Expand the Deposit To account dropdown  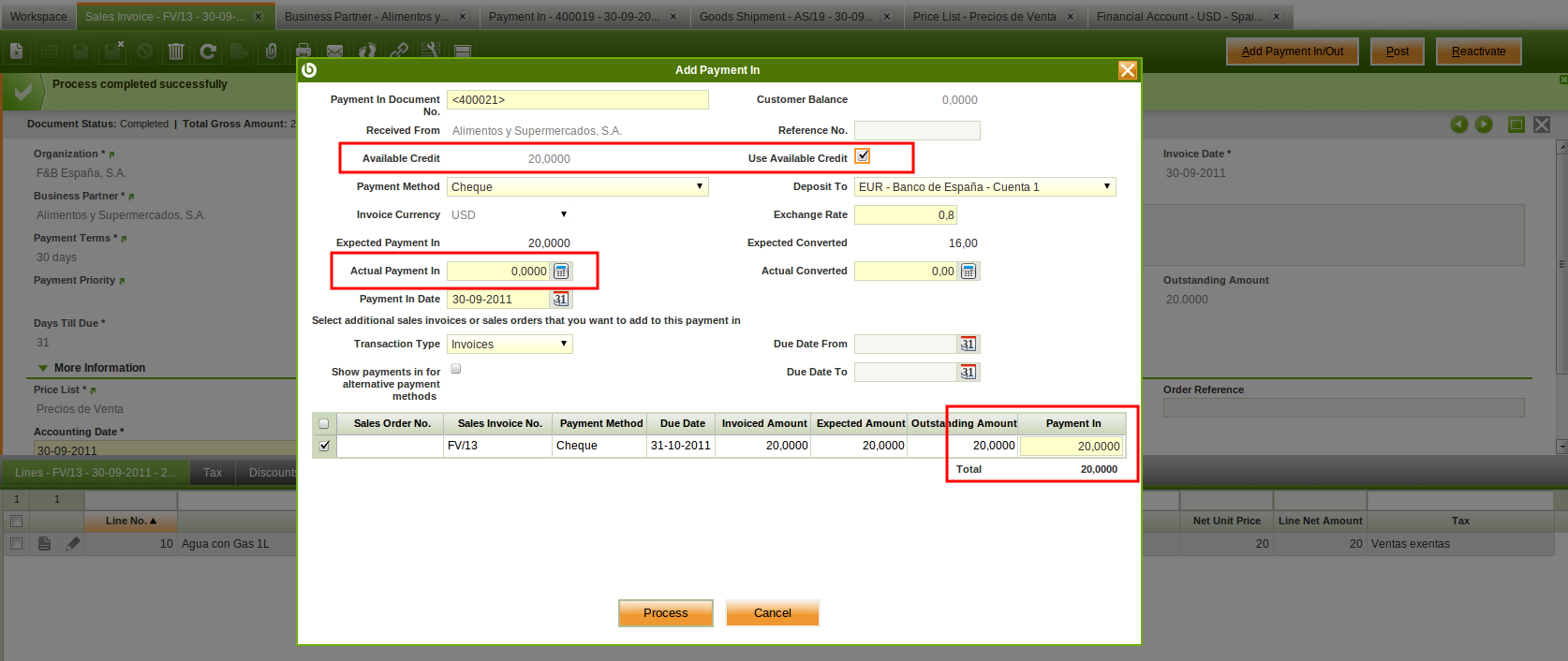(984, 187)
